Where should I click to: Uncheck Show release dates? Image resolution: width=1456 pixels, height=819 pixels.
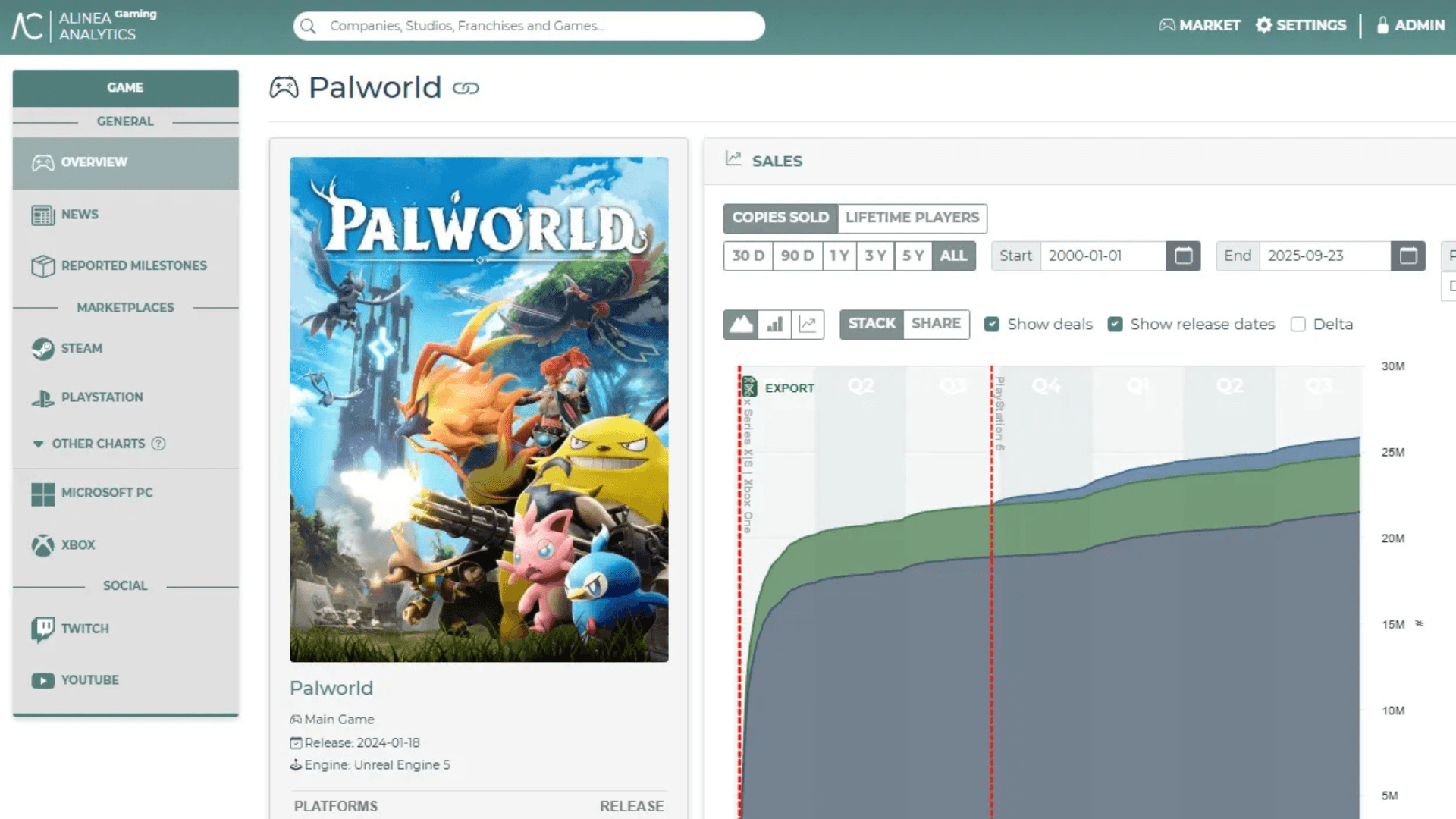click(x=1115, y=324)
